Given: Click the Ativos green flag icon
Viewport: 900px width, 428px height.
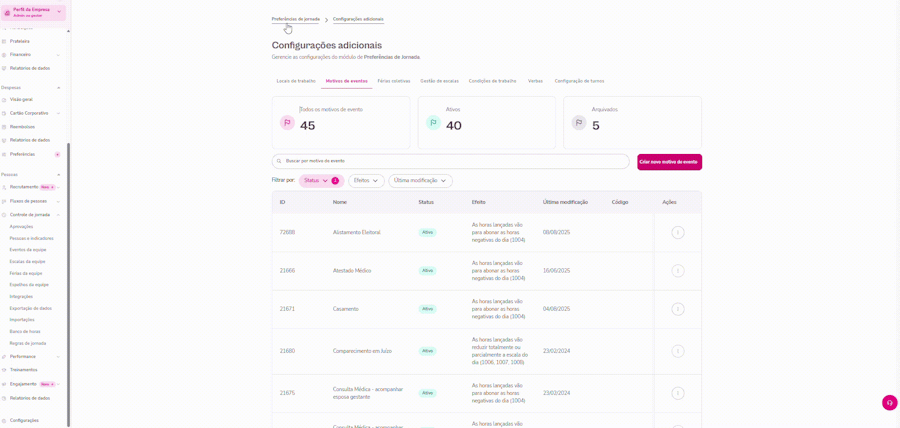Looking at the screenshot, I should 433,122.
